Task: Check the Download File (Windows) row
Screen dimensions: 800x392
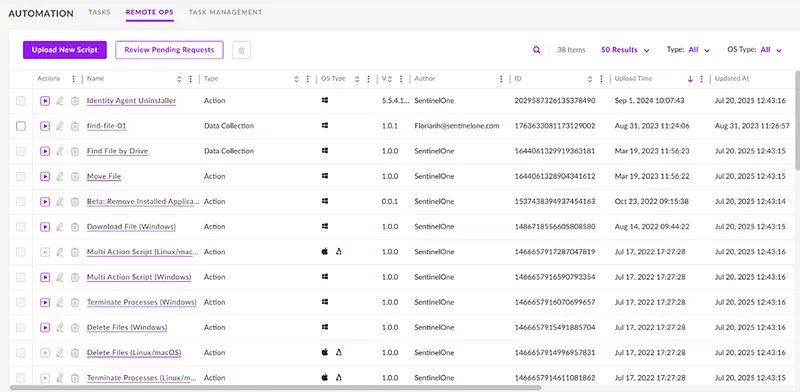Action: (x=20, y=227)
